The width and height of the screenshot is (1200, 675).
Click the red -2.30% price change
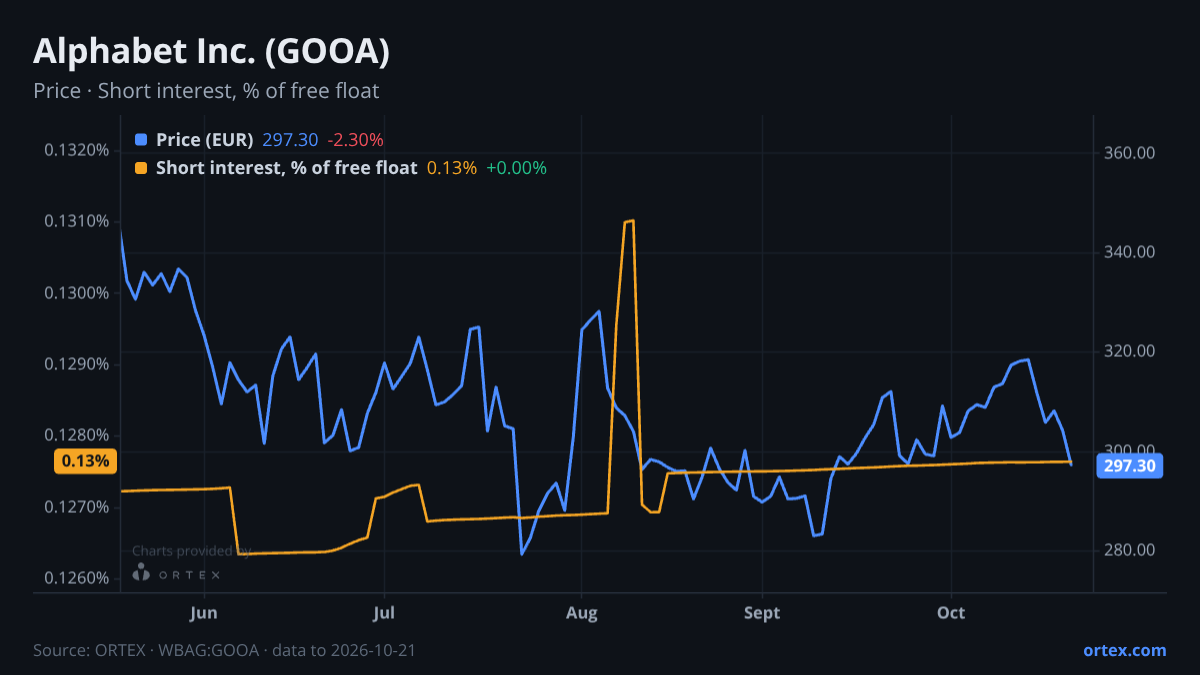tap(355, 140)
